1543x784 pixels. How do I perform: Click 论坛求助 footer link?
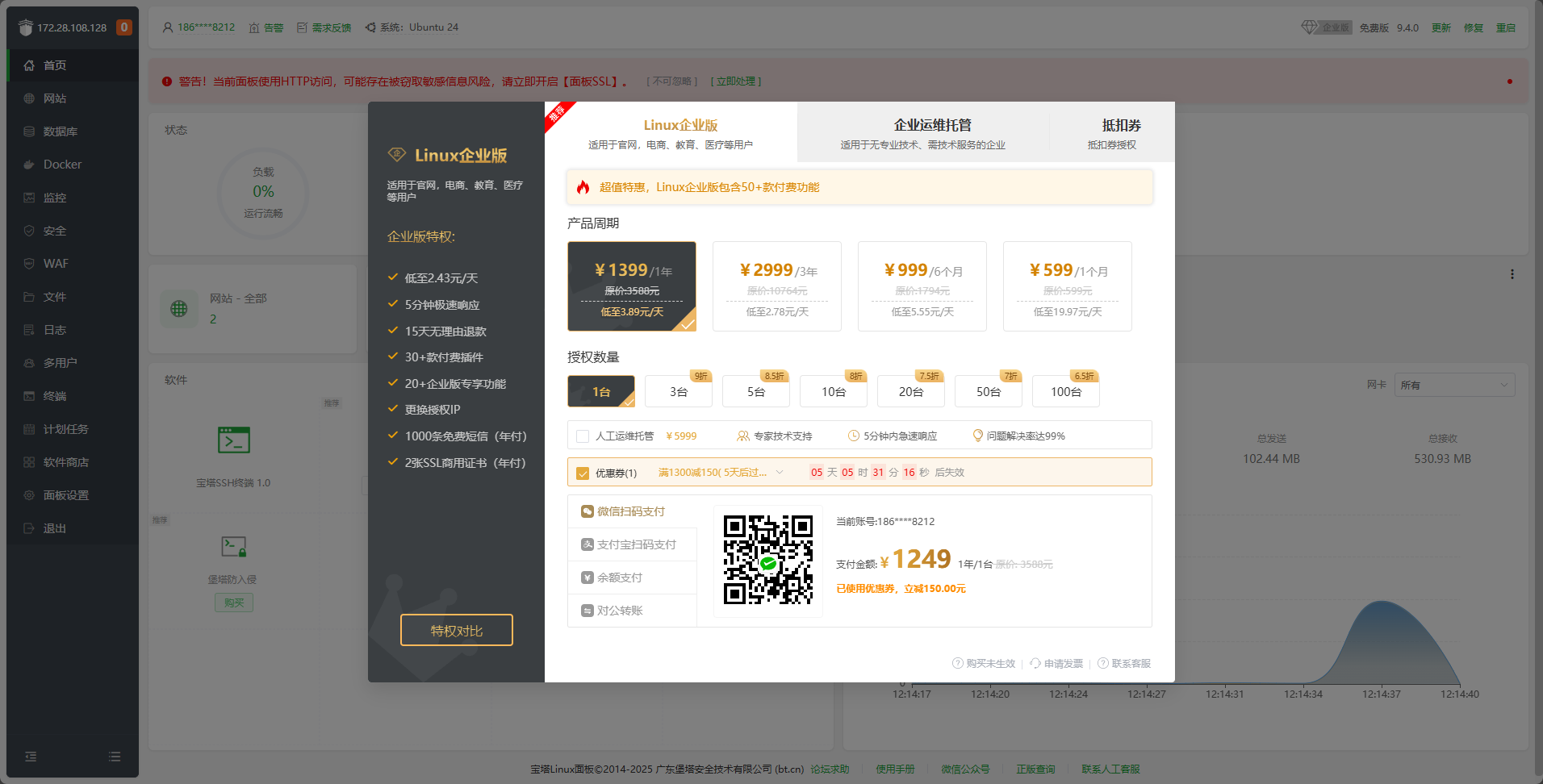(830, 769)
